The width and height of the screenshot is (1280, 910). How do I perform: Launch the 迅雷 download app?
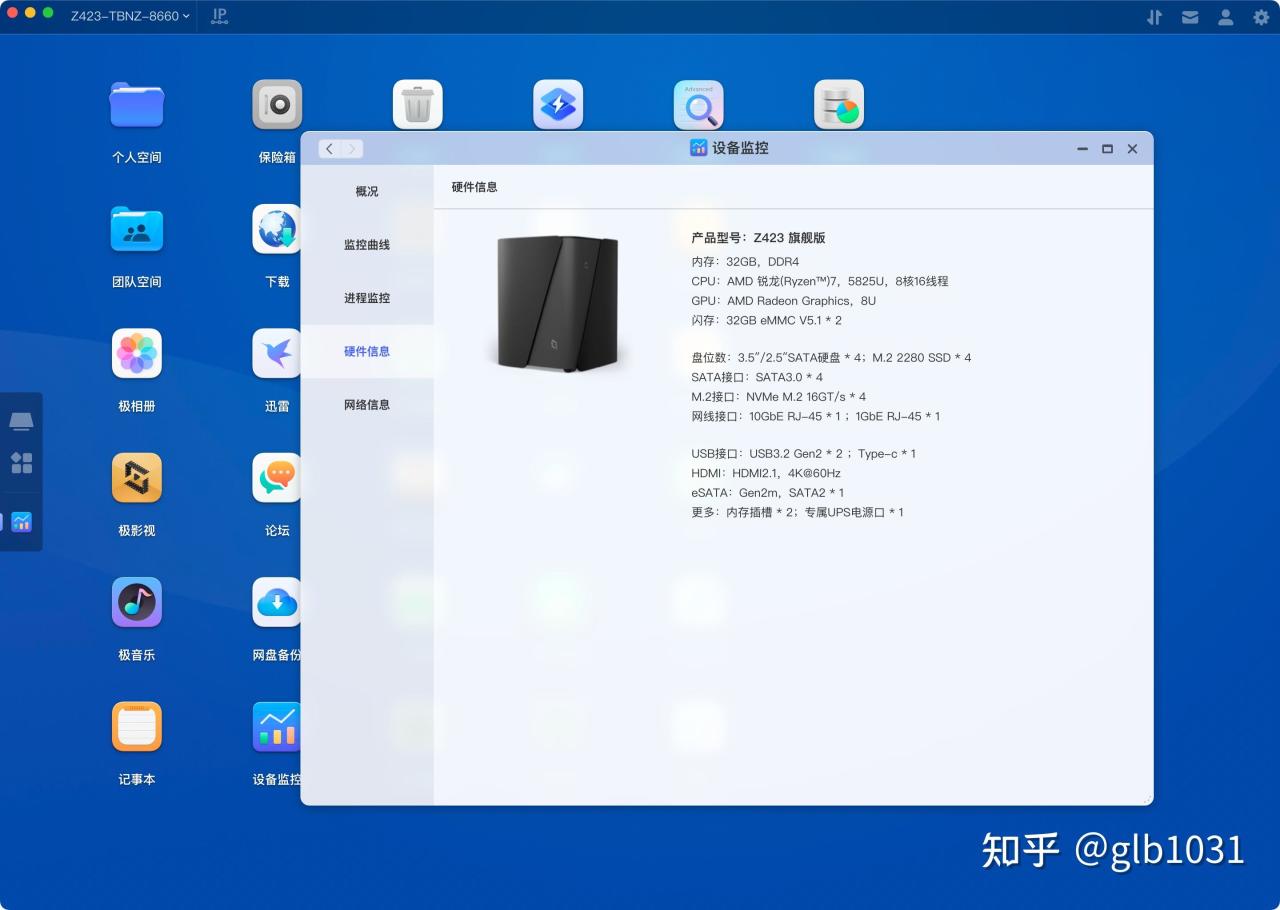pyautogui.click(x=277, y=353)
